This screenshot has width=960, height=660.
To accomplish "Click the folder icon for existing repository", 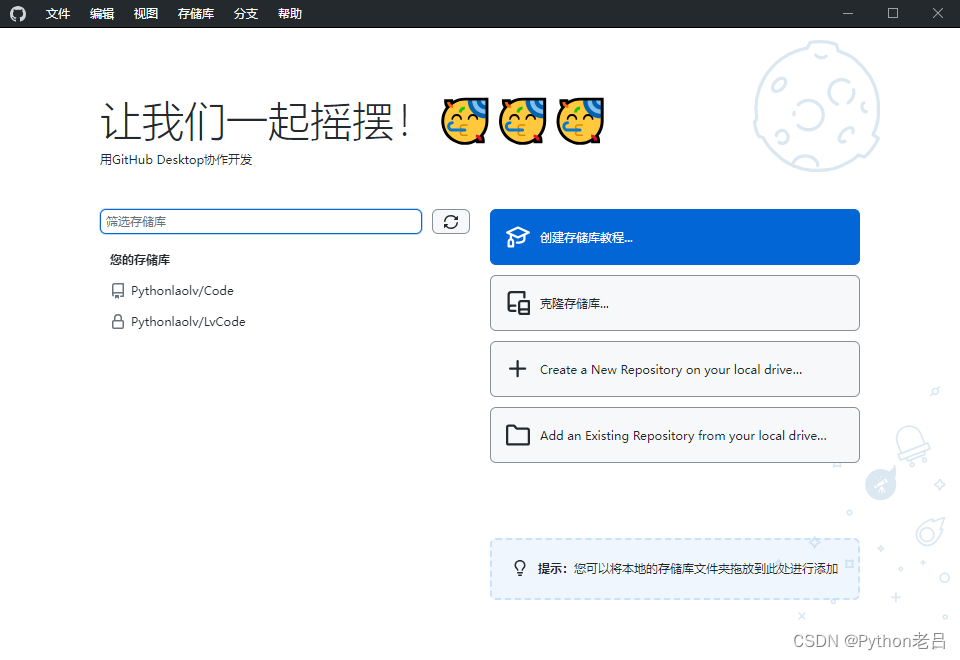I will pos(517,435).
